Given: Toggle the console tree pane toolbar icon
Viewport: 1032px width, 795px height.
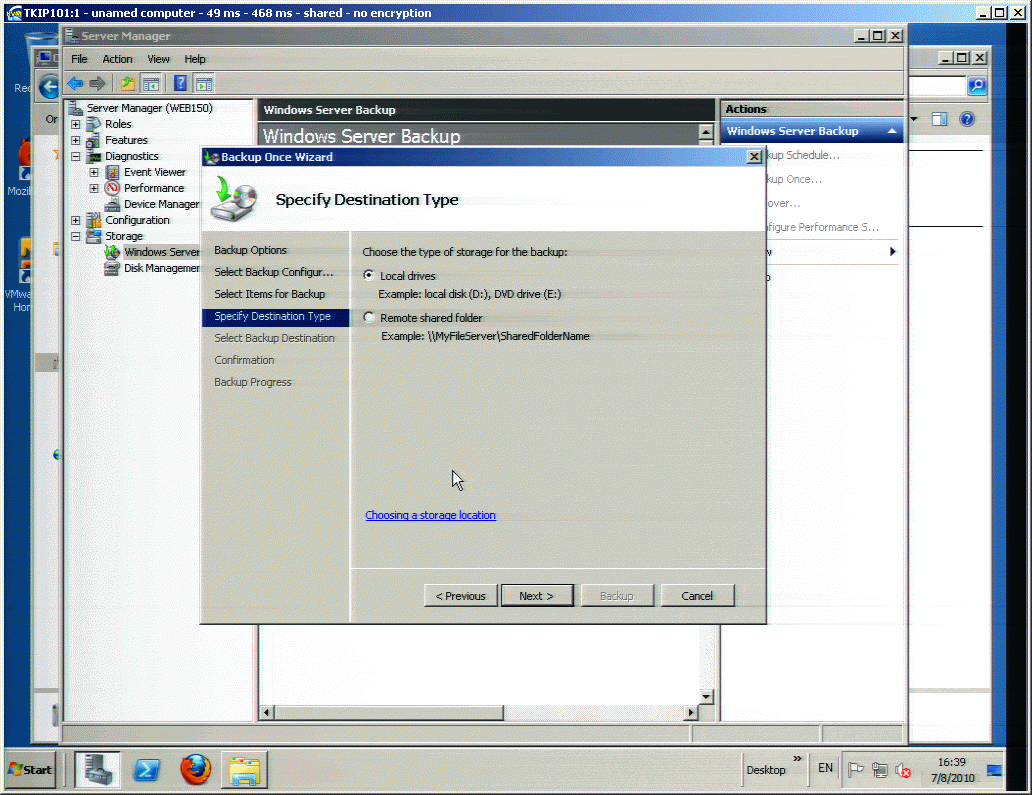Looking at the screenshot, I should tap(151, 84).
